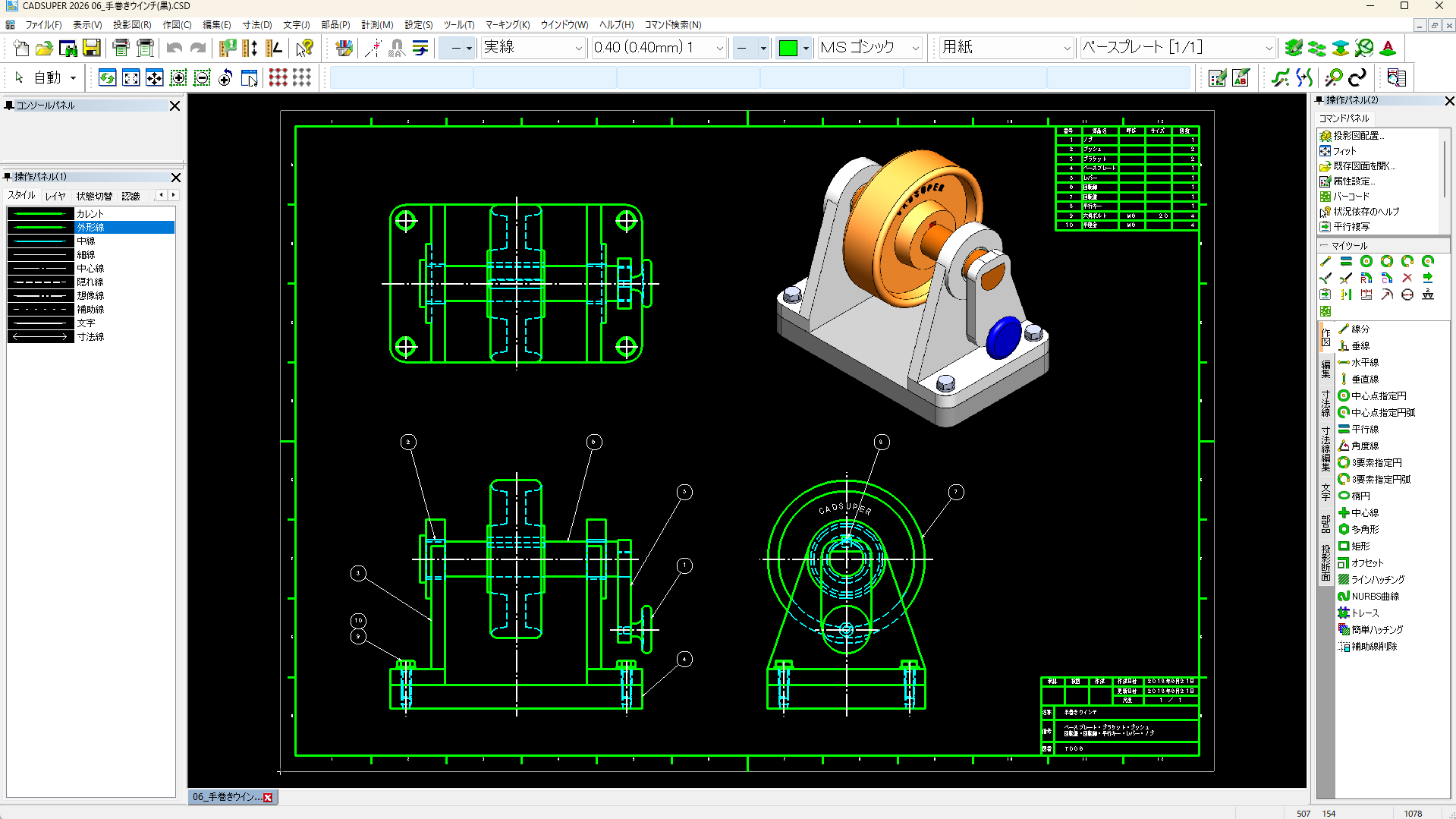
Task: Close the 06_手巻きウイン document tab
Action: coord(268,797)
